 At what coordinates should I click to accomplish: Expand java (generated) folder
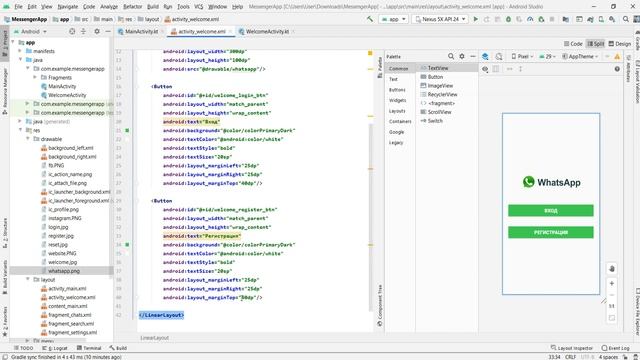pyautogui.click(x=20, y=121)
